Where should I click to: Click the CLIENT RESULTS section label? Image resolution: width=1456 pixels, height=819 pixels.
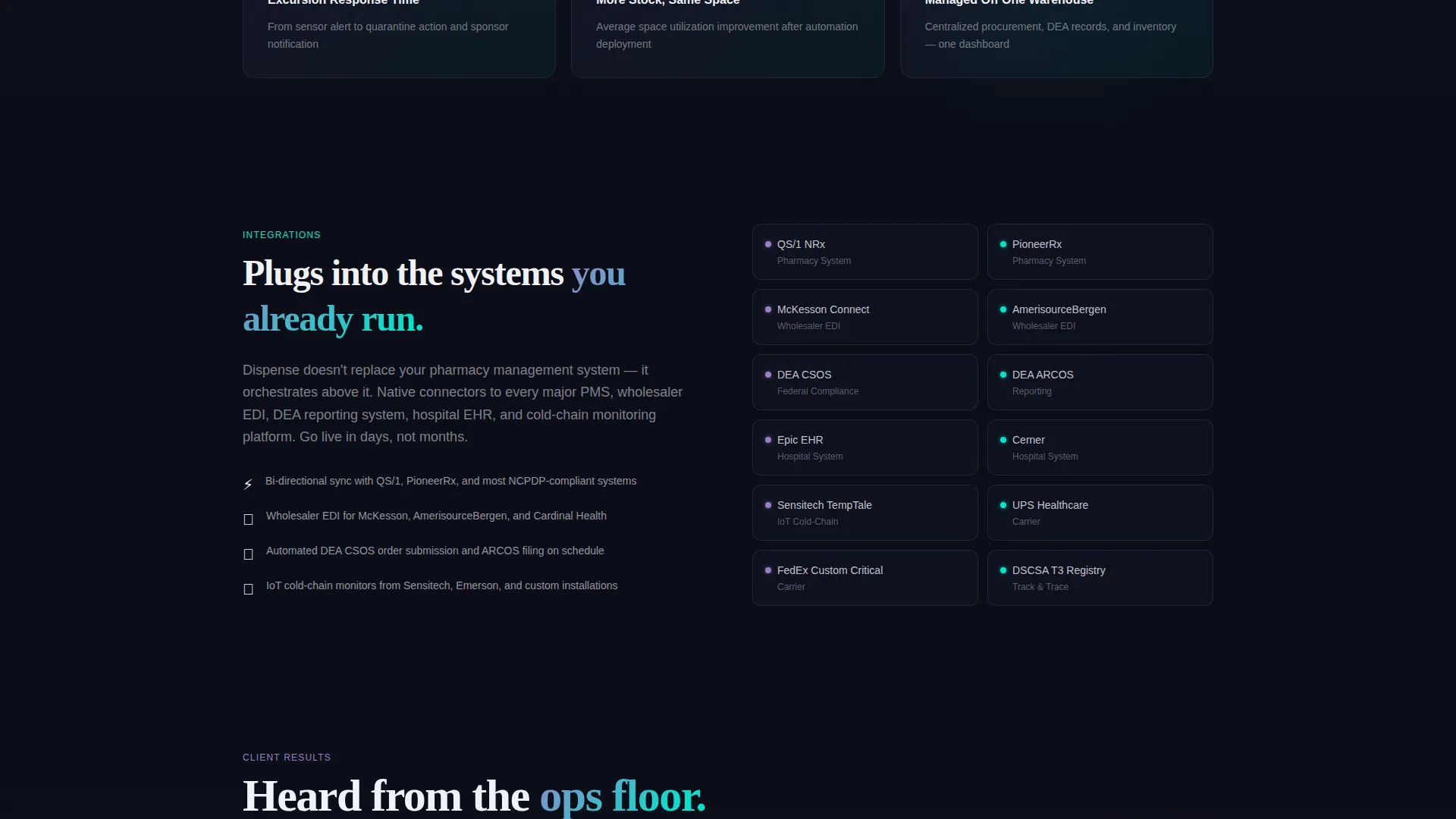click(287, 758)
